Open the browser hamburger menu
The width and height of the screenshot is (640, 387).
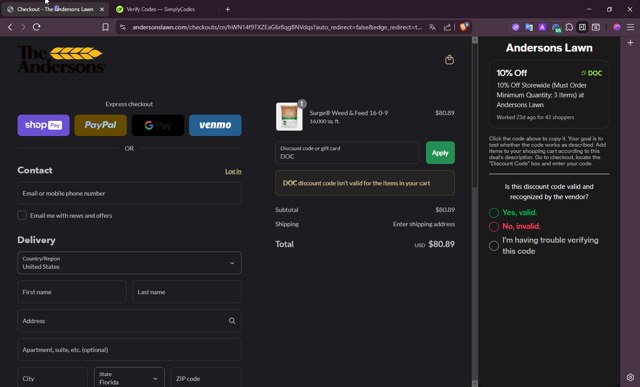point(630,27)
